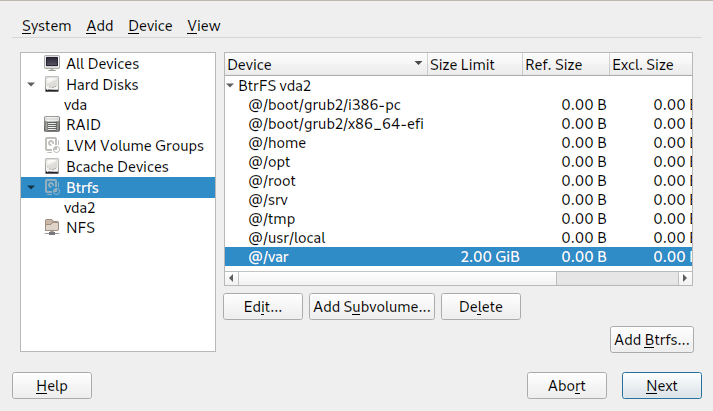Click the NFS folder icon

[52, 228]
